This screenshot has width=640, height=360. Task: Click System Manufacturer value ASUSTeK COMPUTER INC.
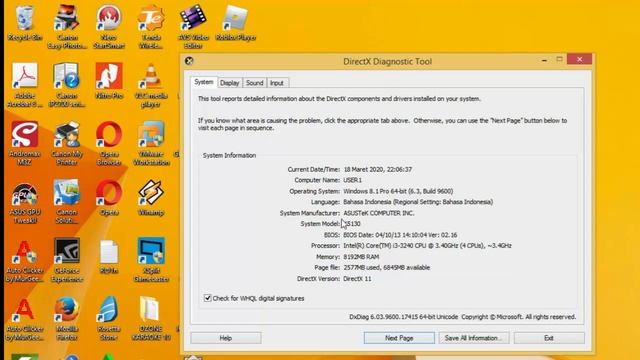pos(379,213)
